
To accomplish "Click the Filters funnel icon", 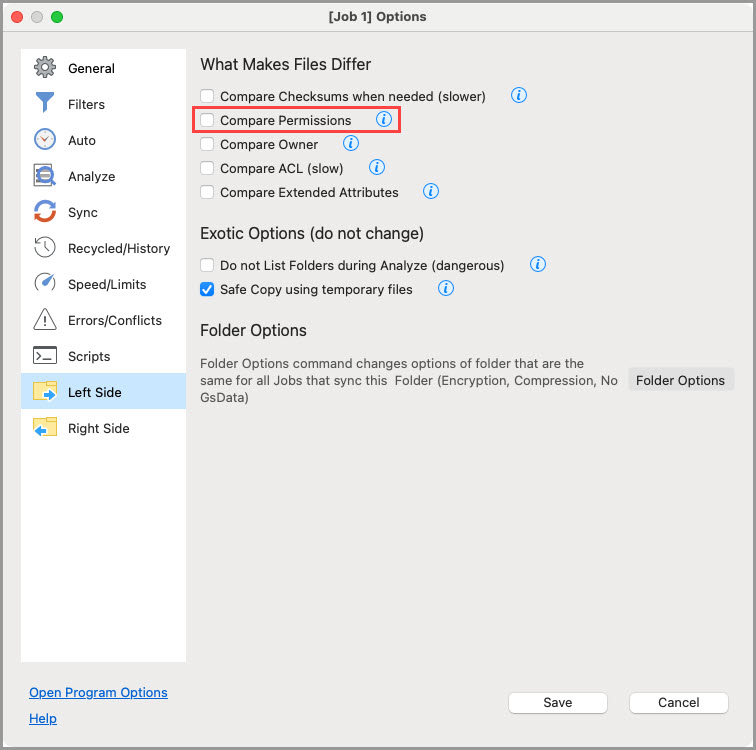I will click(45, 104).
